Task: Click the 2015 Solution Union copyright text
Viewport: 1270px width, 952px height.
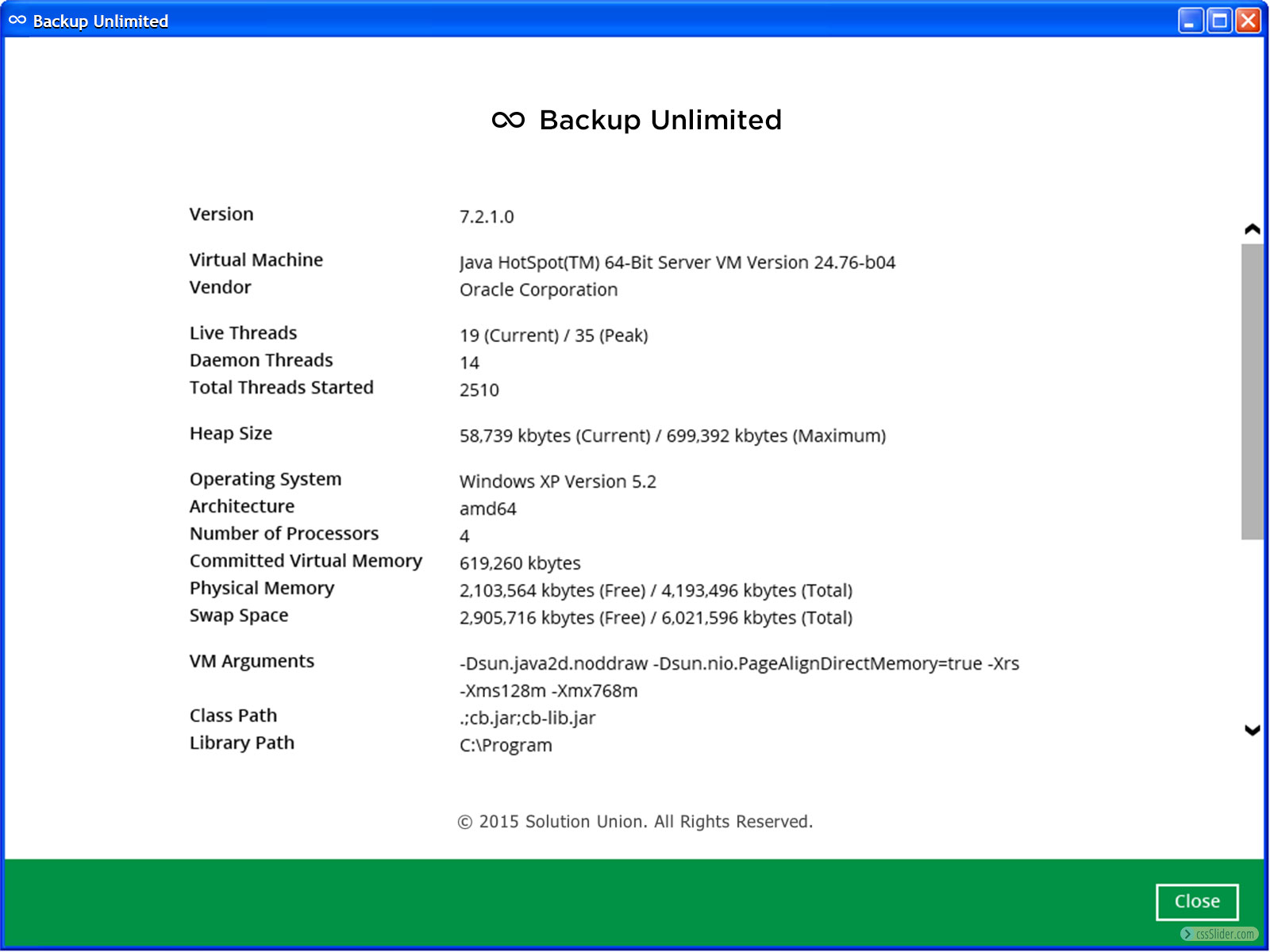Action: click(x=635, y=821)
